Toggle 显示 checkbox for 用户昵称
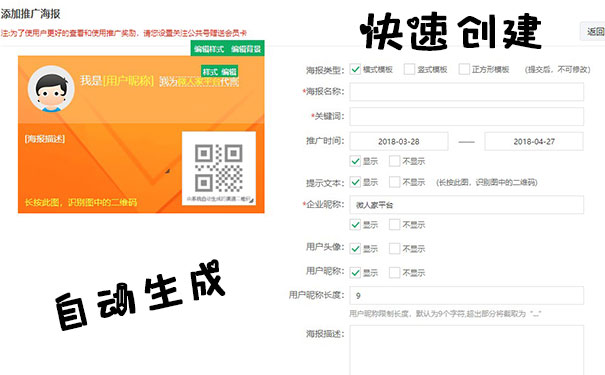Screen dimensions: 605x375 [x=355, y=273]
